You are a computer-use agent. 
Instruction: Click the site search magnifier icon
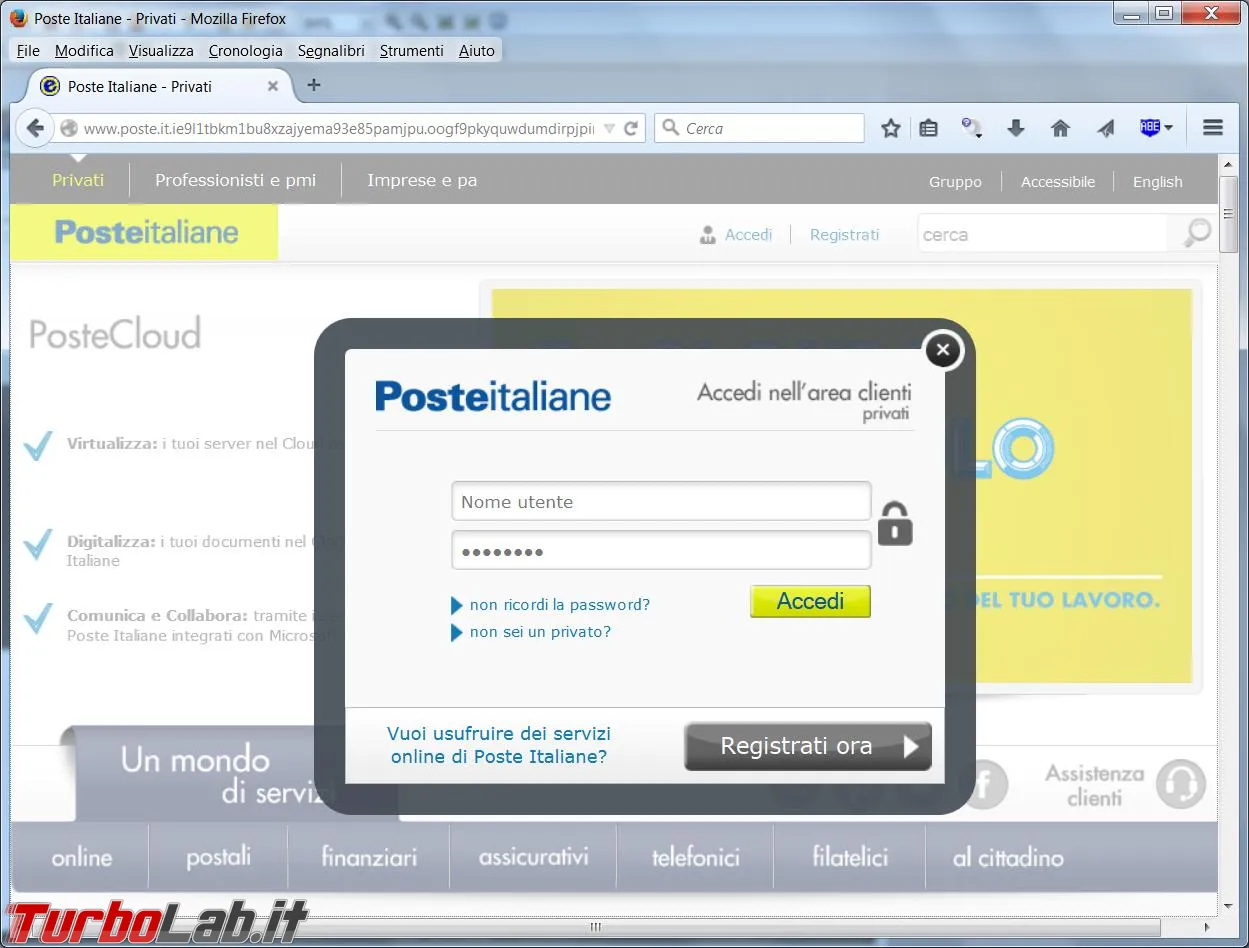coord(1197,233)
